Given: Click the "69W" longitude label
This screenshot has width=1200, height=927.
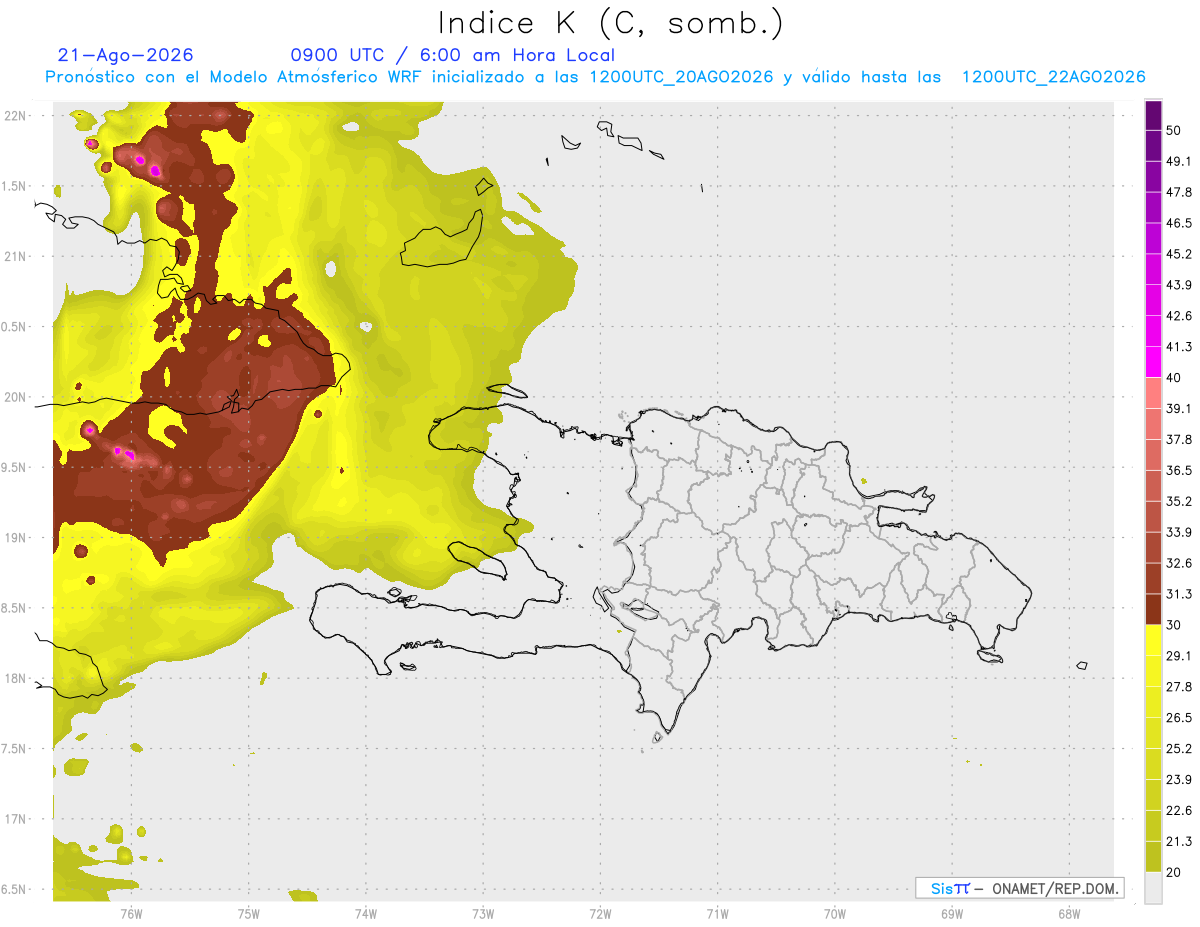Looking at the screenshot, I should click(951, 913).
